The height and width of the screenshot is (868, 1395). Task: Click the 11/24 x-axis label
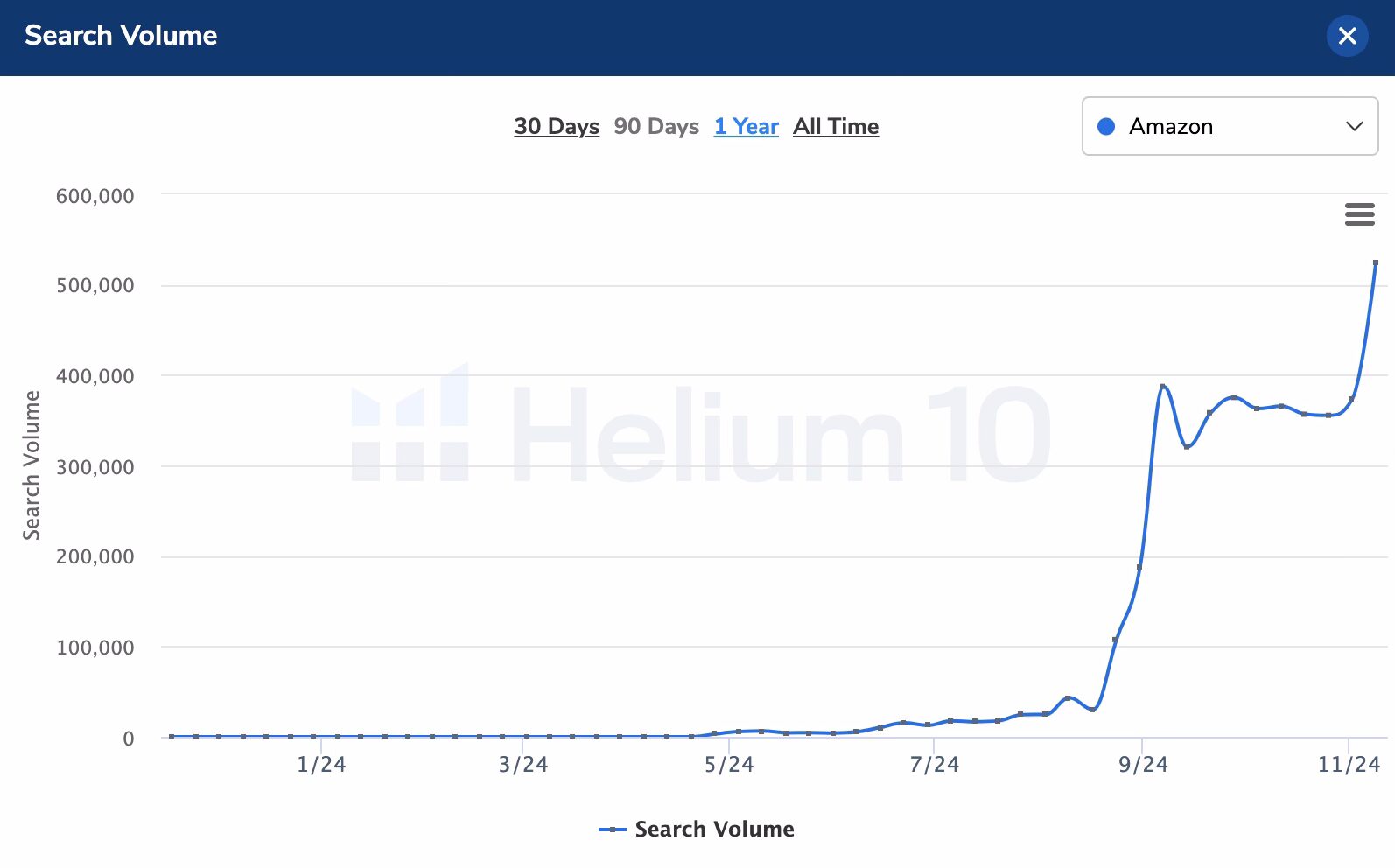(1349, 765)
